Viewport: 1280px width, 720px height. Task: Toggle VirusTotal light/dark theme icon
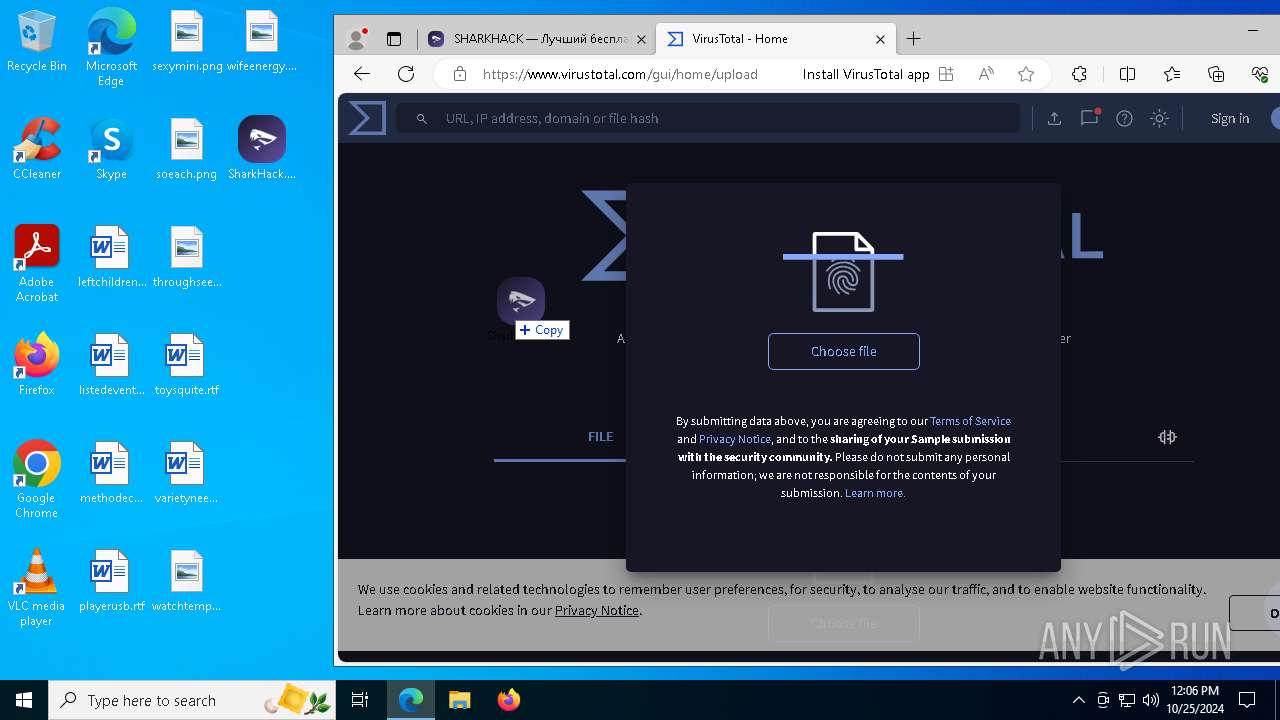point(1159,118)
